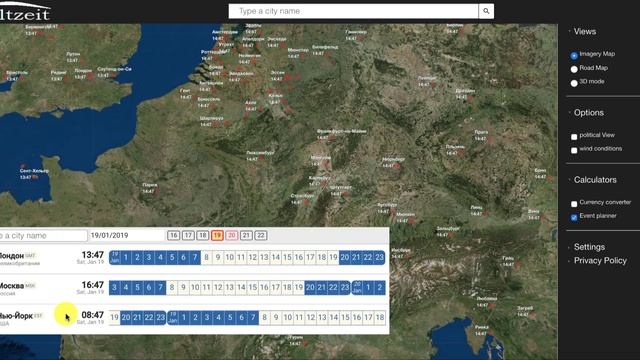Image resolution: width=640 pixels, height=360 pixels.
Task: Click the 19/01/2019 date field
Action: point(126,236)
